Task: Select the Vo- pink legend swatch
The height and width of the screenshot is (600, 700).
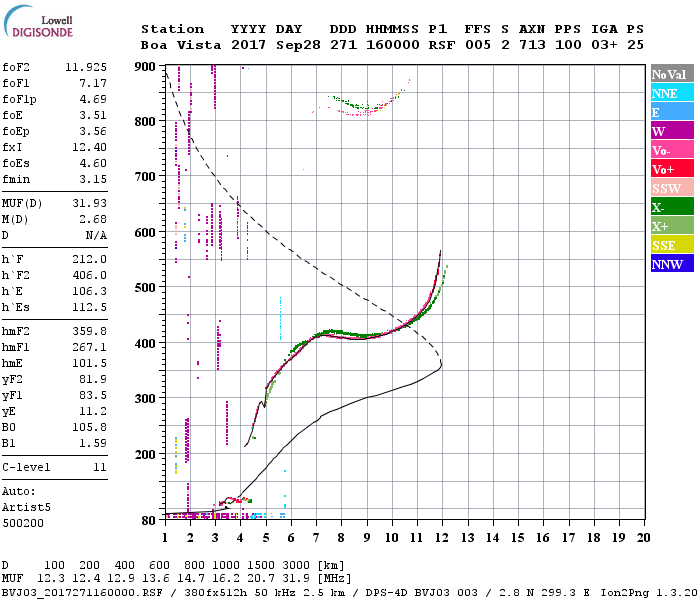Action: [x=672, y=150]
